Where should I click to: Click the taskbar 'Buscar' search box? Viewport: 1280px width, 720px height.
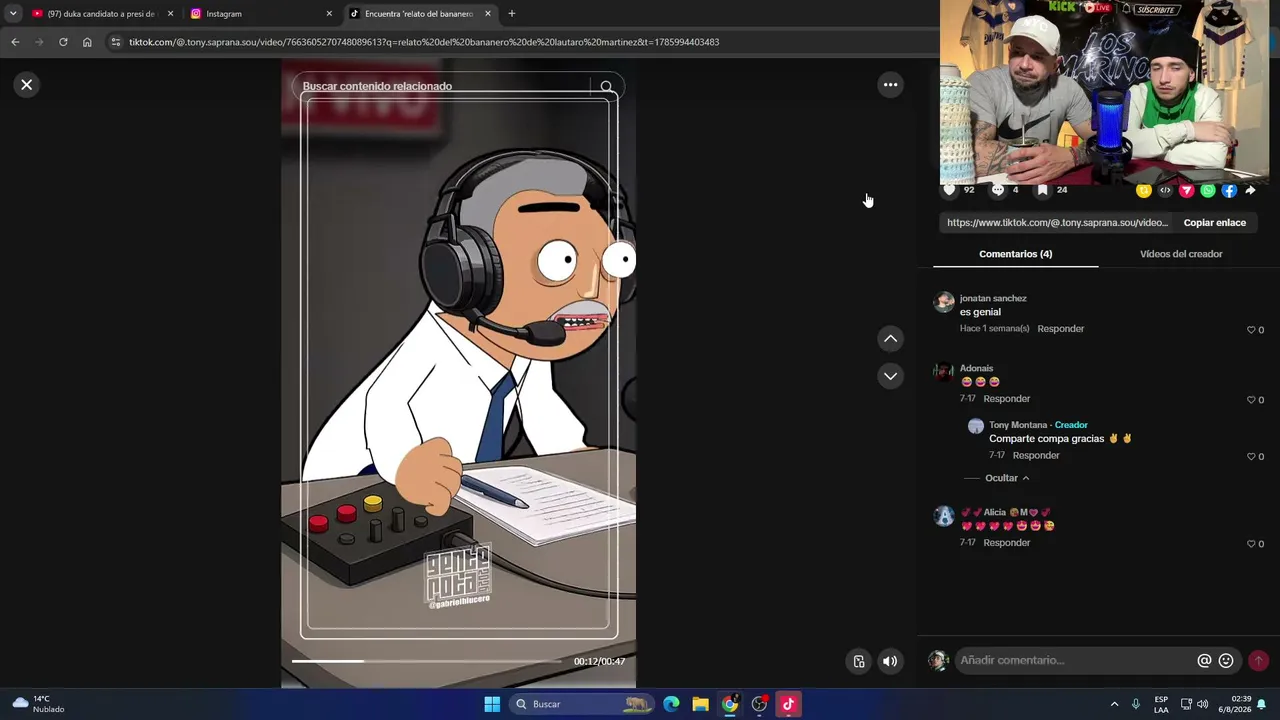coord(583,704)
